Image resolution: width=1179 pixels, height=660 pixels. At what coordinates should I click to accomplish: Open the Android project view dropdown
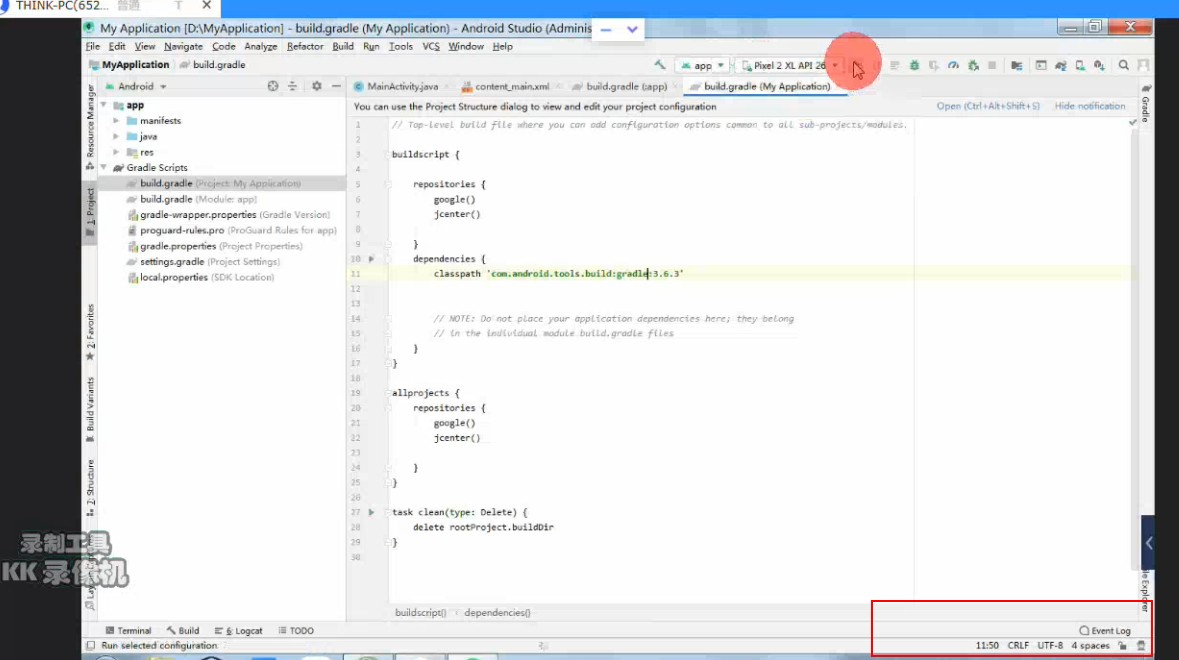pyautogui.click(x=136, y=86)
